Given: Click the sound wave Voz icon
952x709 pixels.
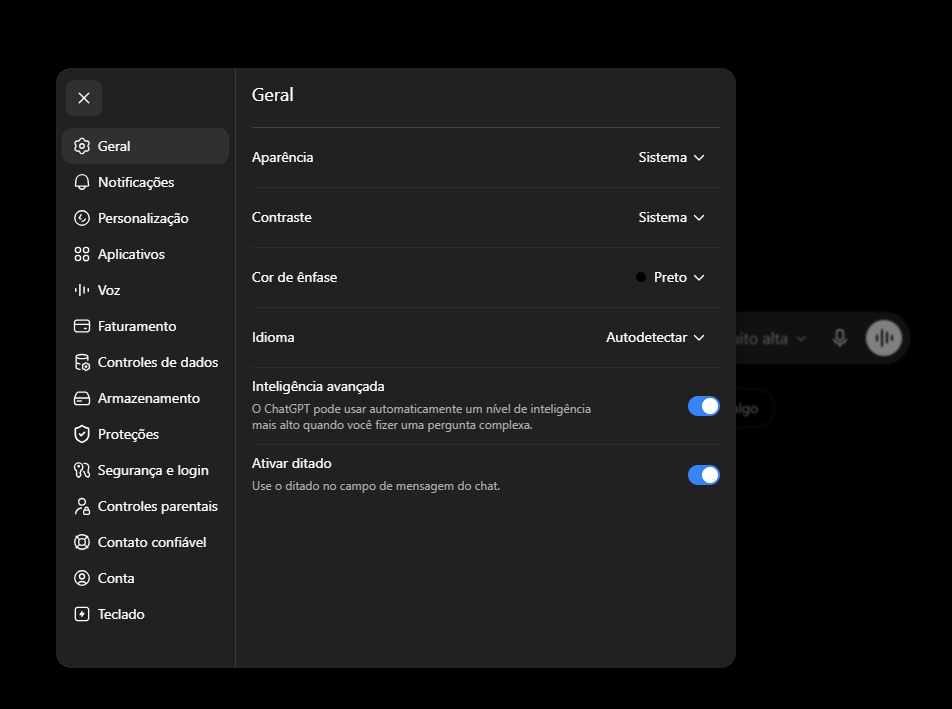Looking at the screenshot, I should pos(82,290).
